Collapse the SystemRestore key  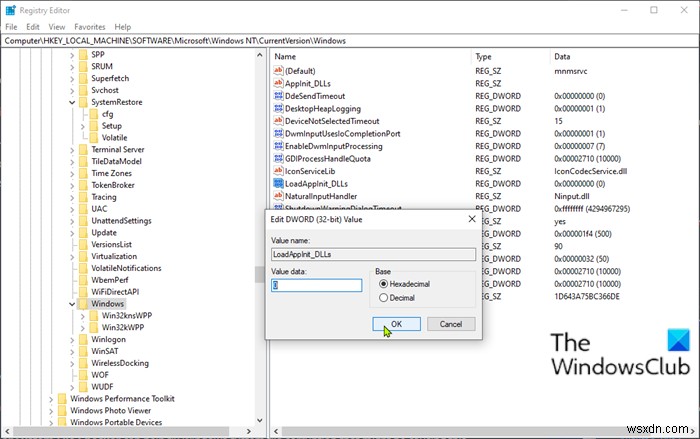(x=72, y=102)
